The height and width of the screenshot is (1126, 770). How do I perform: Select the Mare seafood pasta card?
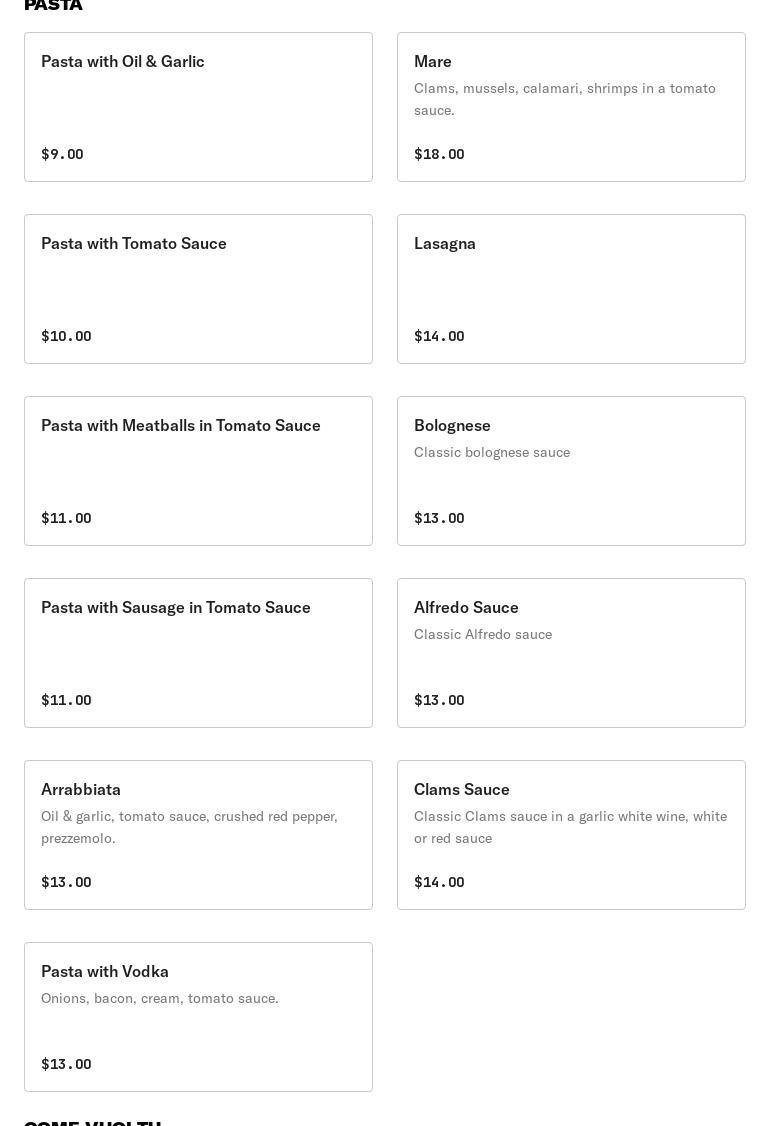coord(571,107)
